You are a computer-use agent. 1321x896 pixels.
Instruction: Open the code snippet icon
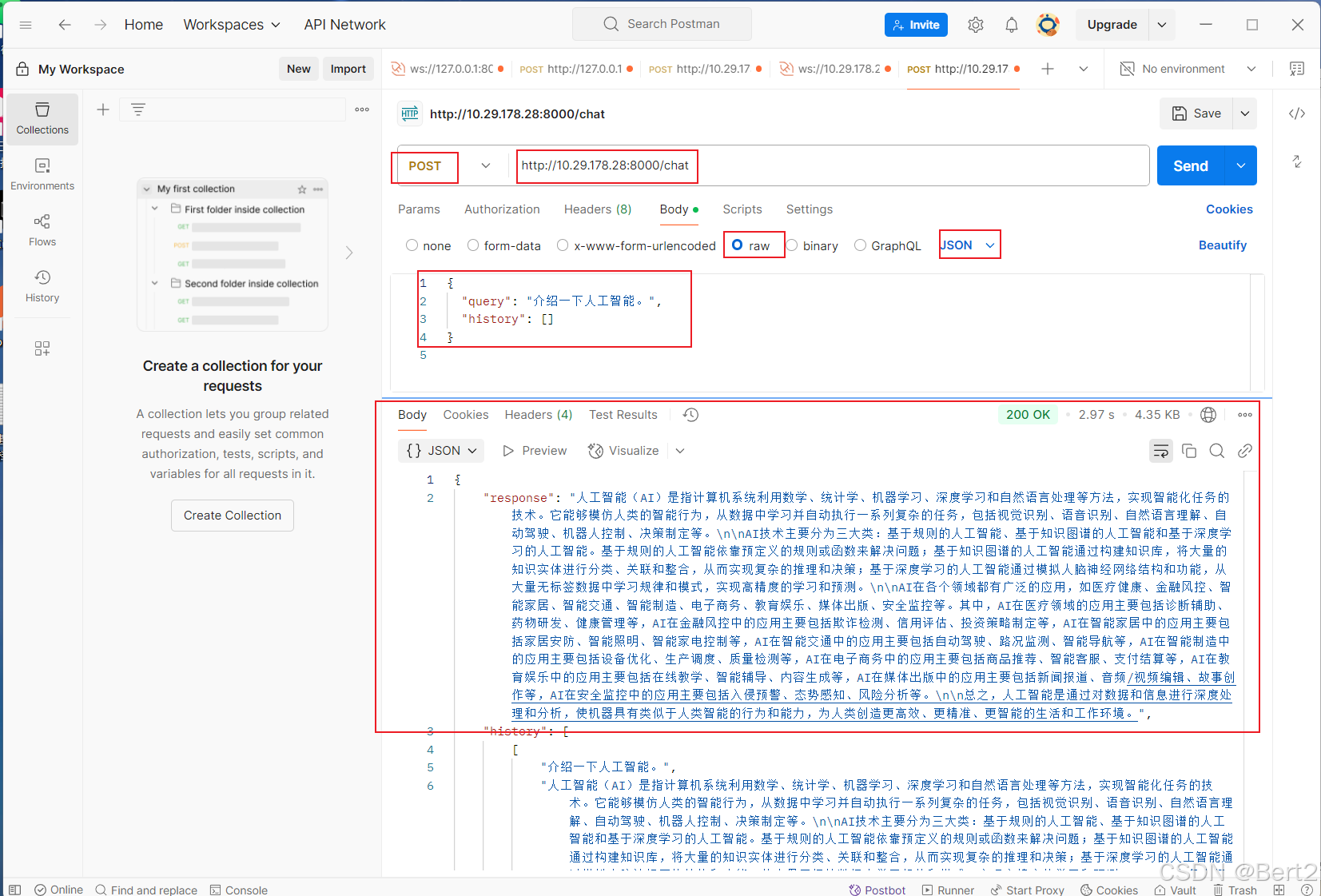[1297, 113]
